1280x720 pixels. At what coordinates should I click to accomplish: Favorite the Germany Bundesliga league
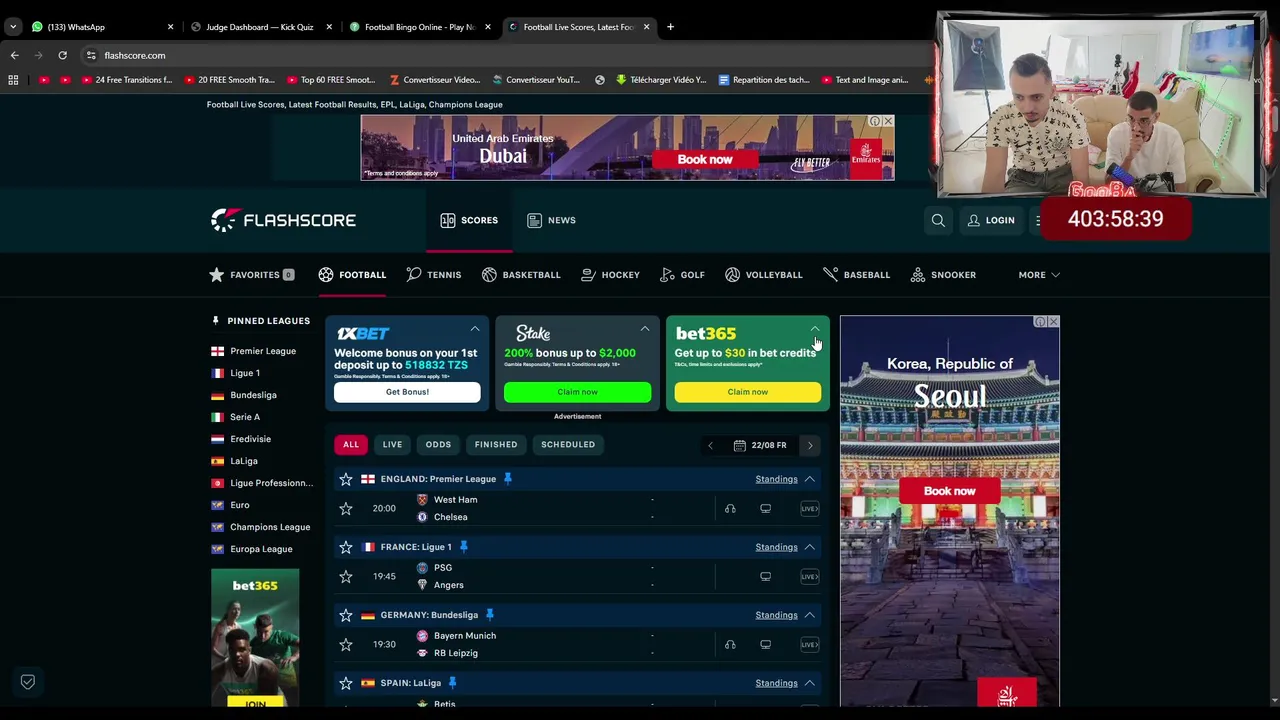tap(346, 615)
